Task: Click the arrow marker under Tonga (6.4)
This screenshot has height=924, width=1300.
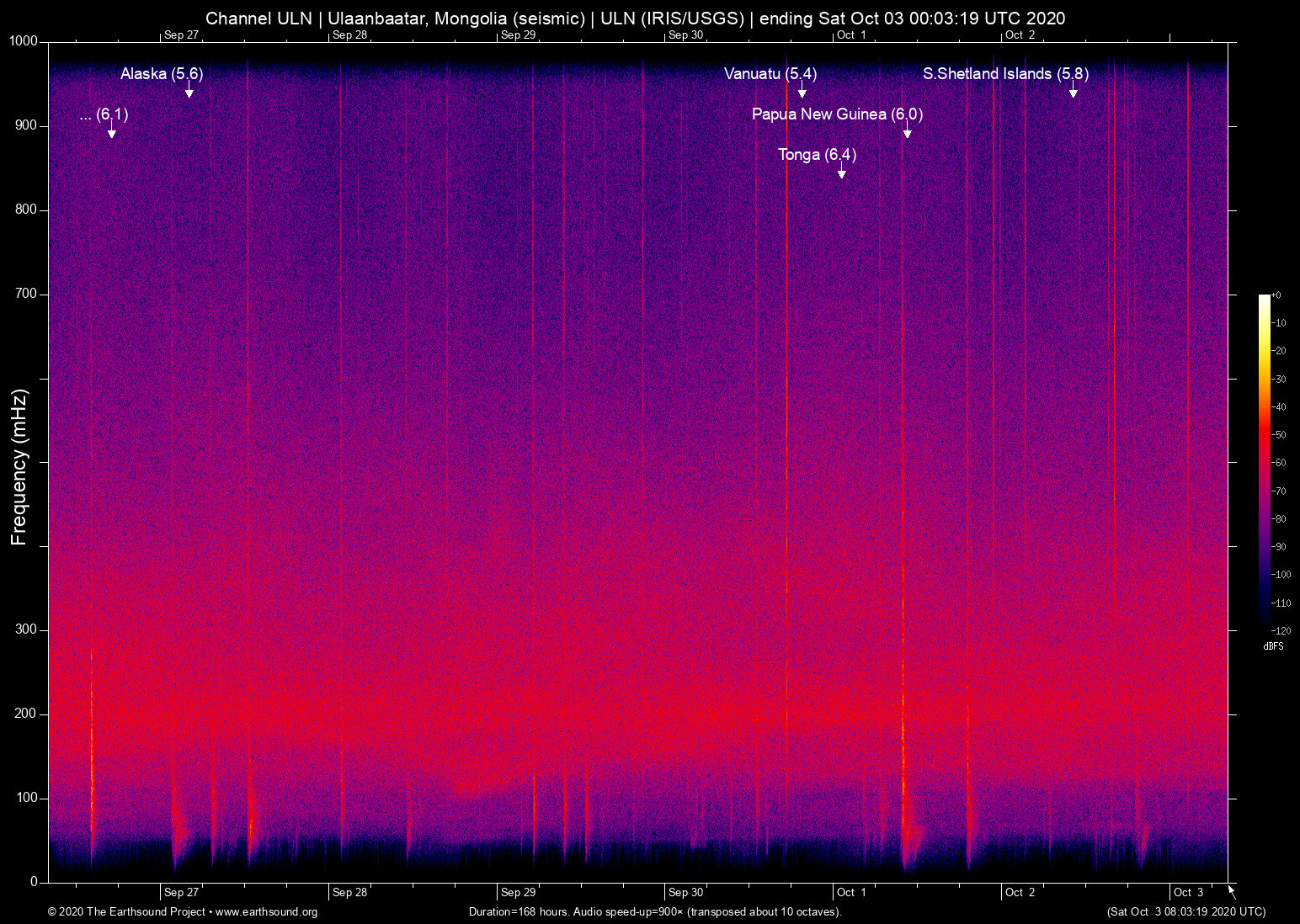Action: (x=841, y=172)
